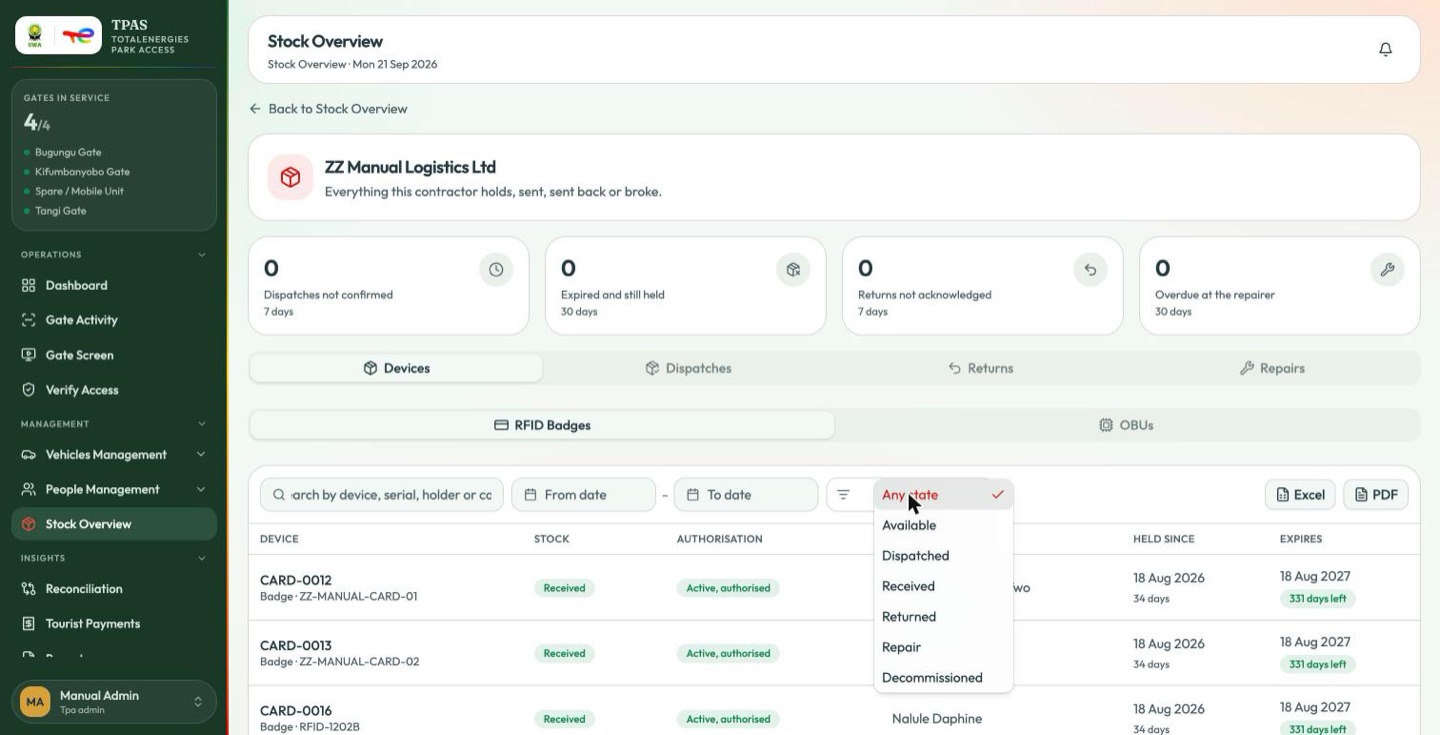The height and width of the screenshot is (735, 1440).
Task: Choose Available from the state list
Action: (943, 525)
